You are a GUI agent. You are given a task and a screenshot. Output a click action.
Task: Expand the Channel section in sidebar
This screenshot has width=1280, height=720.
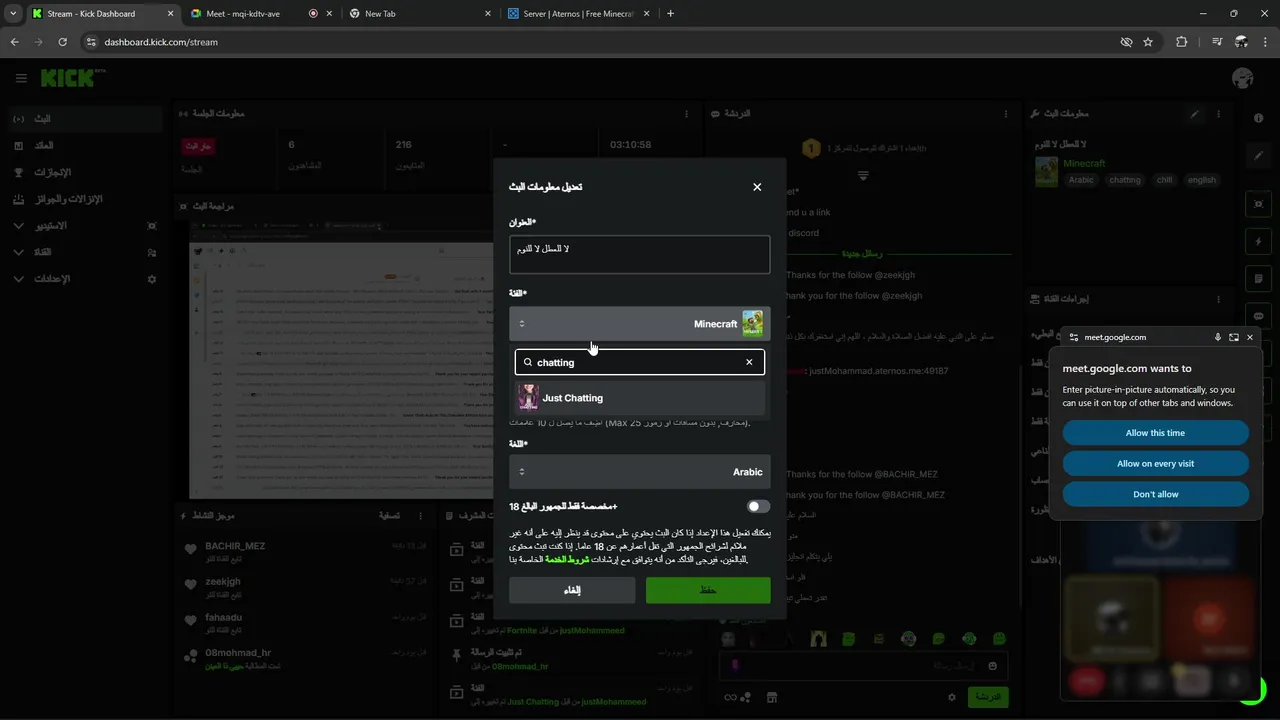[x=85, y=252]
